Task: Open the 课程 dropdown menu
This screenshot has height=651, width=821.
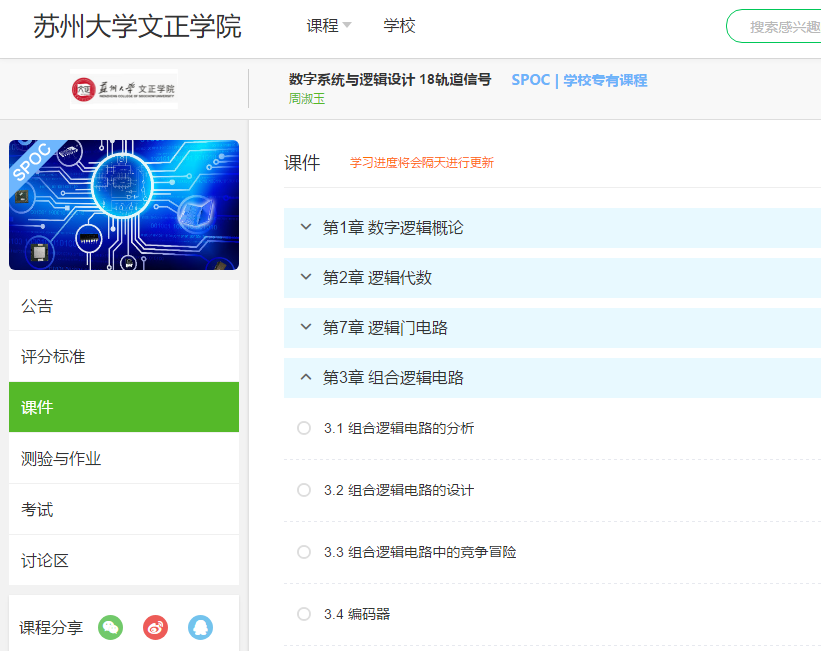Action: (329, 26)
